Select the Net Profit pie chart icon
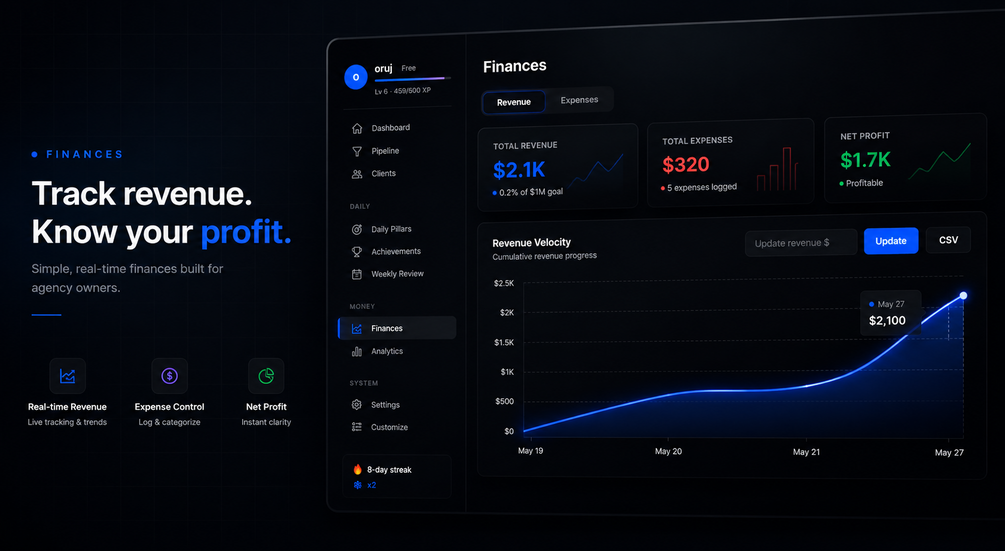1005x551 pixels. click(x=266, y=376)
